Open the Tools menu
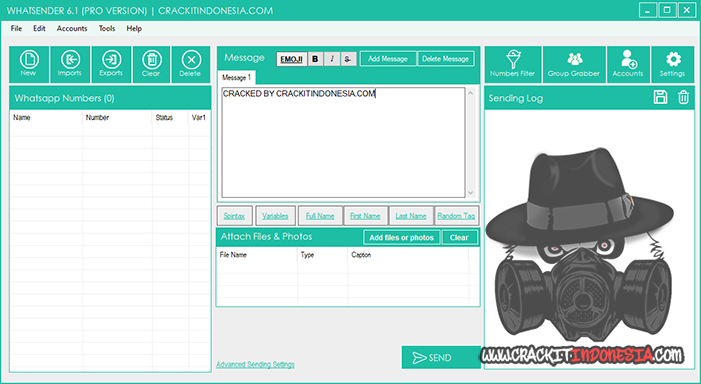Viewport: 701px width, 384px height. (107, 28)
